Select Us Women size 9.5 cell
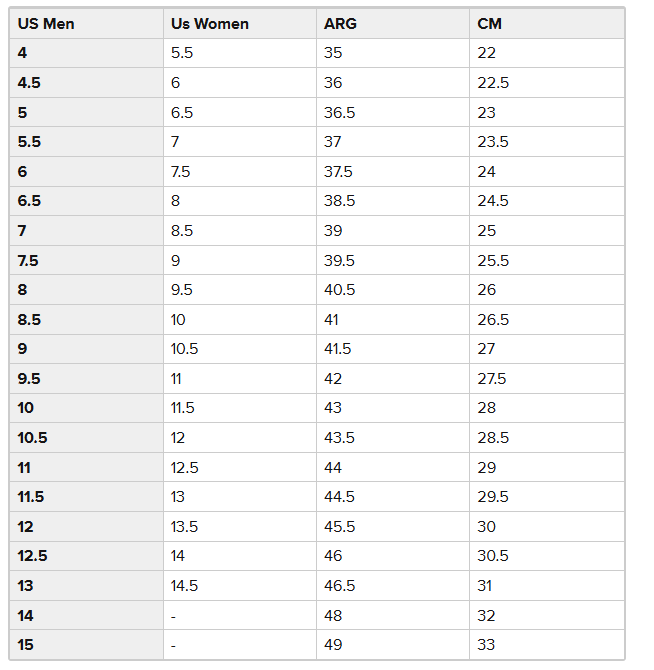Image resolution: width=654 pixels, height=670 pixels. (182, 290)
